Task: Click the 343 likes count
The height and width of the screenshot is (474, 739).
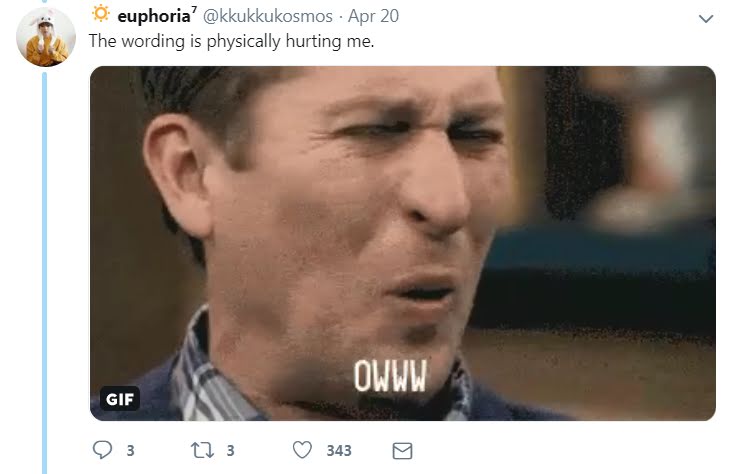Action: click(339, 451)
